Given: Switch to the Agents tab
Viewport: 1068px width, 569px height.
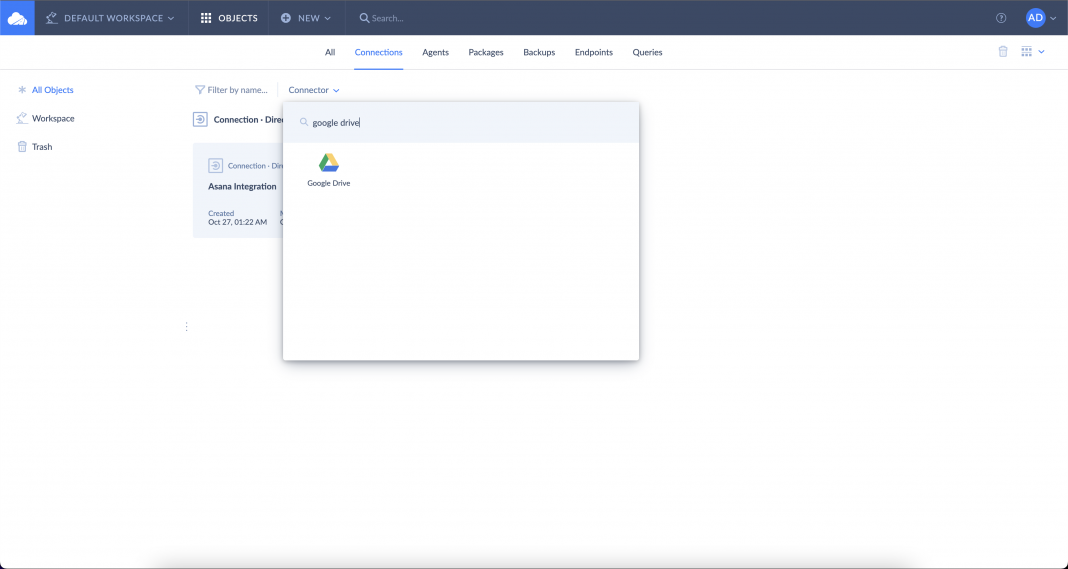Looking at the screenshot, I should (x=435, y=52).
